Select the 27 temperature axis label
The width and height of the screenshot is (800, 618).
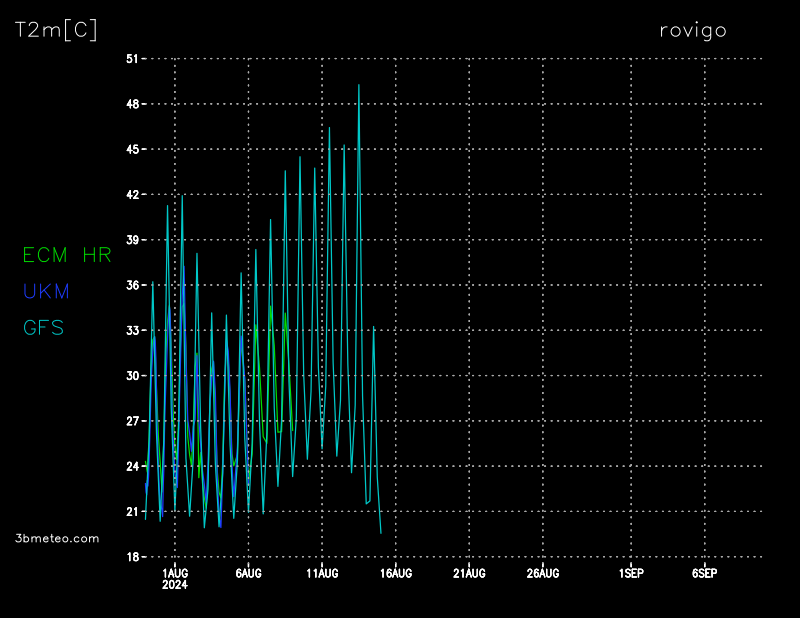[131, 421]
